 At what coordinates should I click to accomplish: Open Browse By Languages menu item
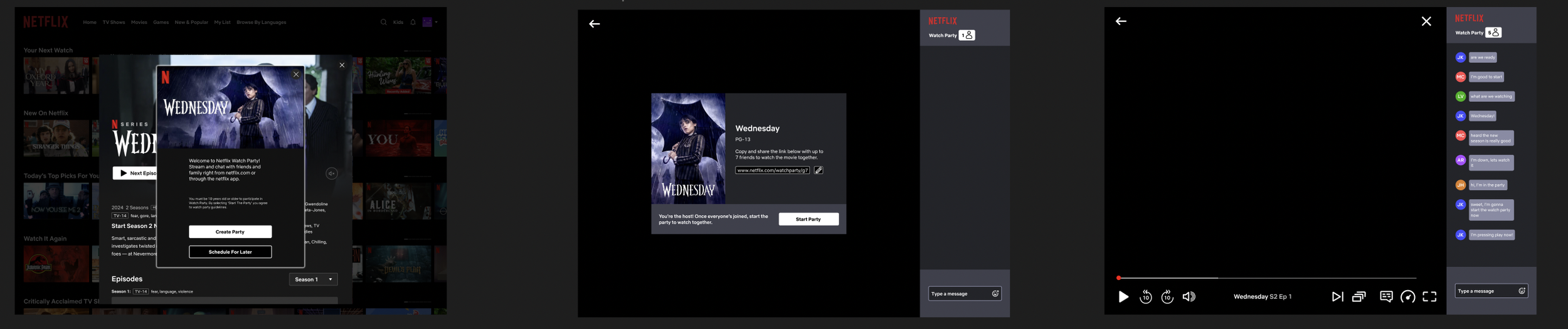pyautogui.click(x=262, y=22)
